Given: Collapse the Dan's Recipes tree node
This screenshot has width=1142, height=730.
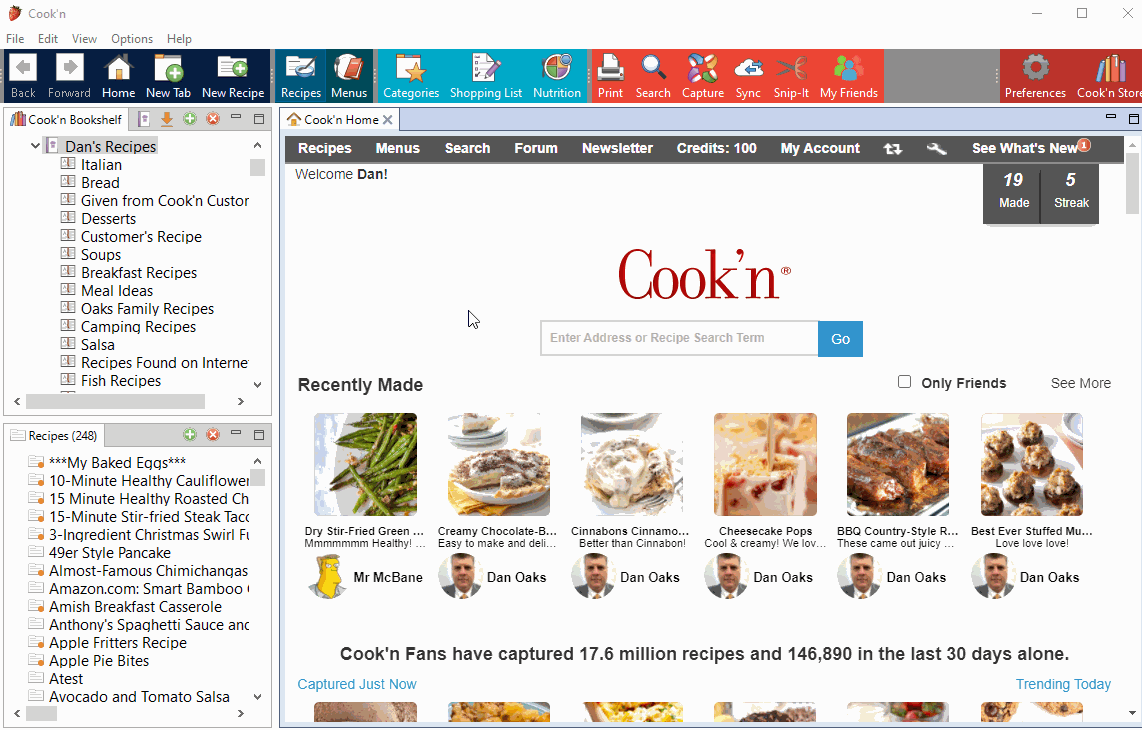Looking at the screenshot, I should click(35, 146).
